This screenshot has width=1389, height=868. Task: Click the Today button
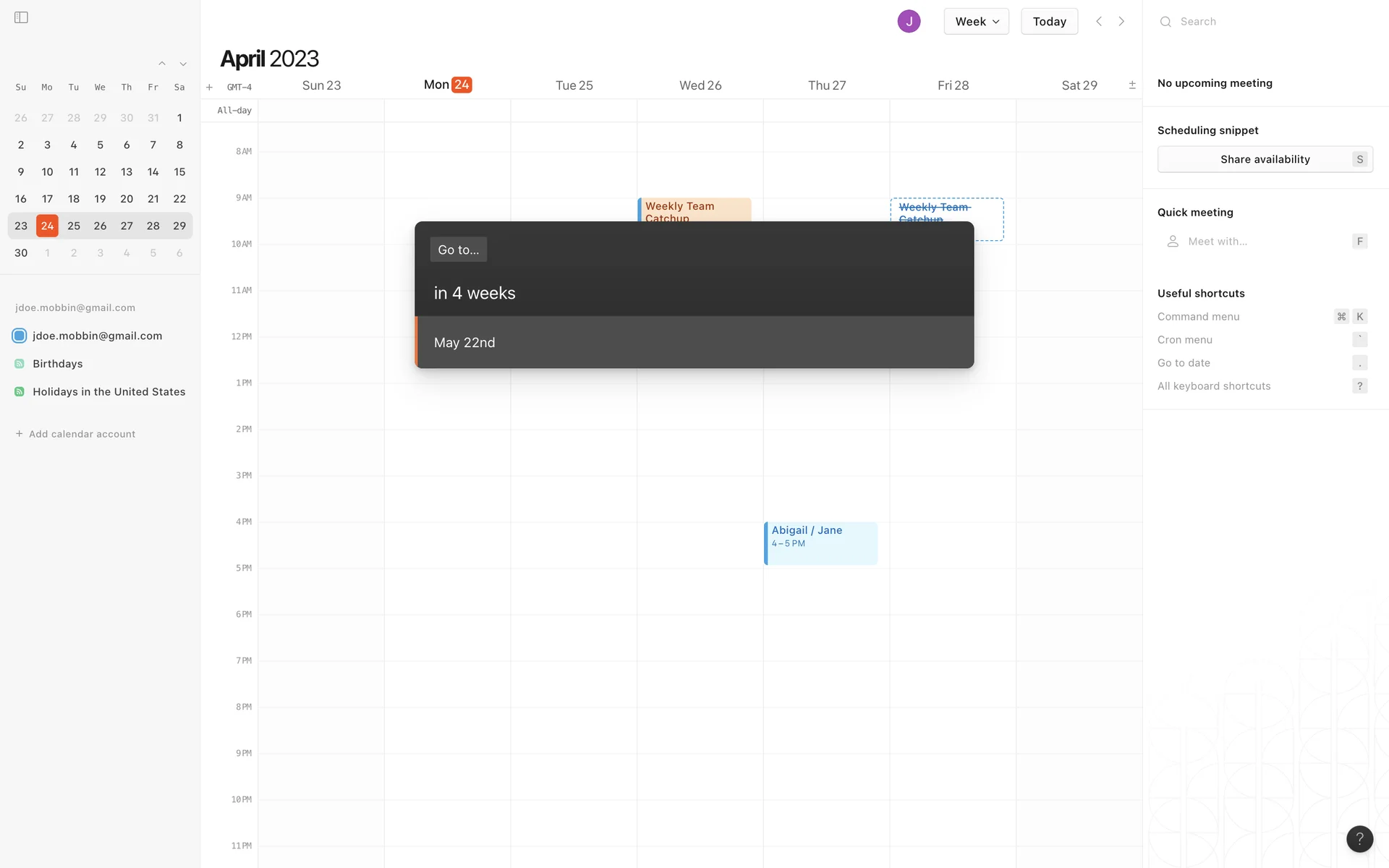click(1049, 22)
